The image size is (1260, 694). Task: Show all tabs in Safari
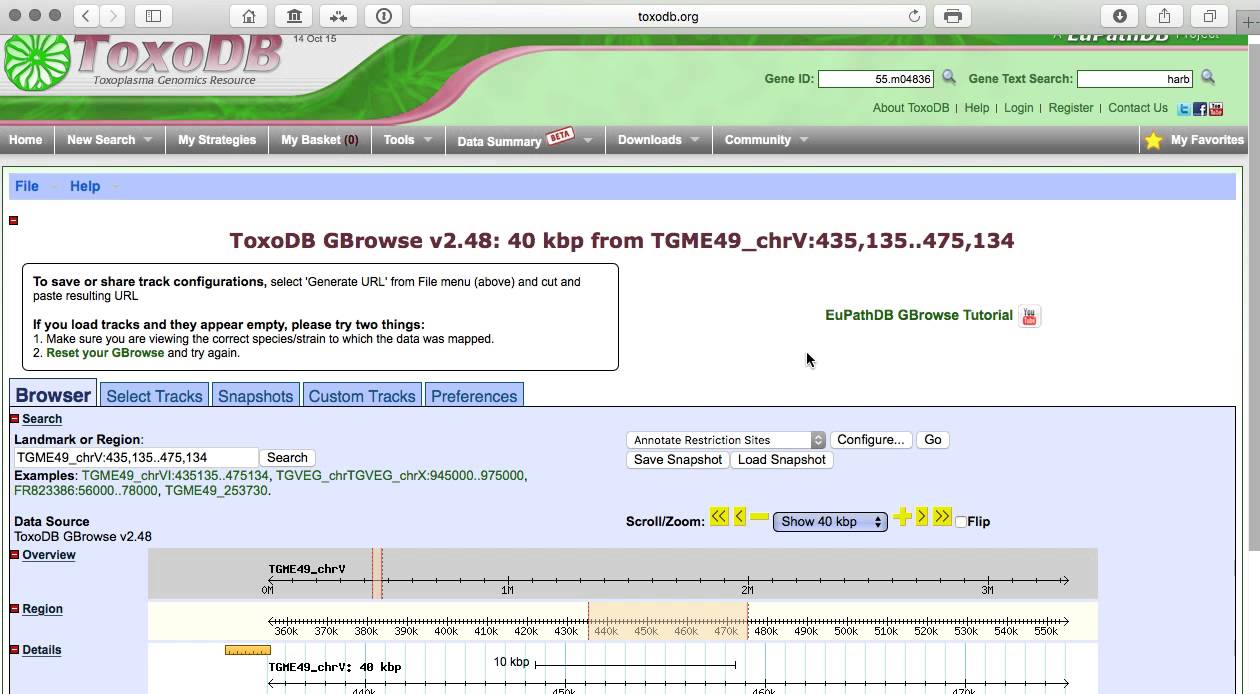tap(1210, 16)
